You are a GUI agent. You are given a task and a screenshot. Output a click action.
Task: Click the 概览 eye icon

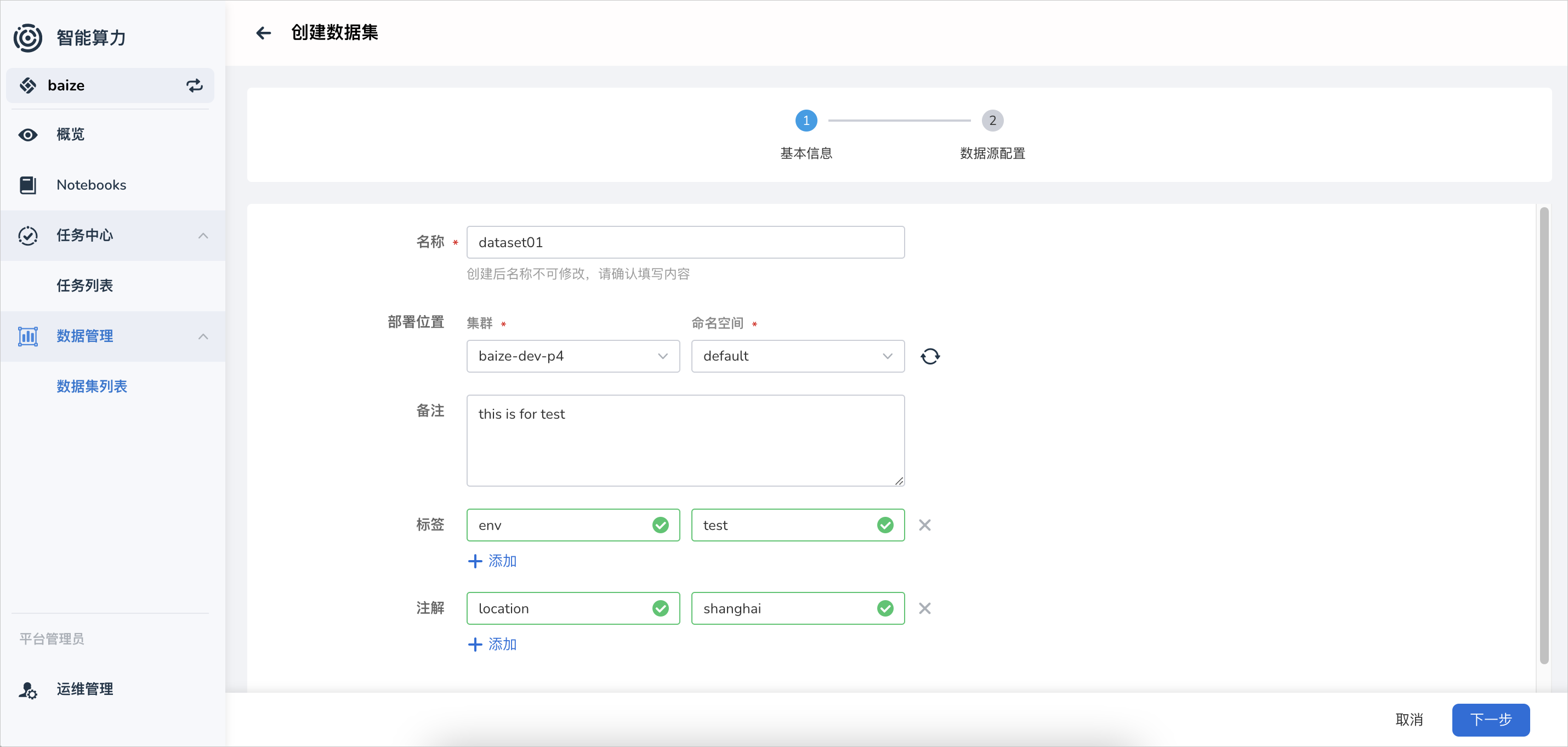click(x=28, y=134)
